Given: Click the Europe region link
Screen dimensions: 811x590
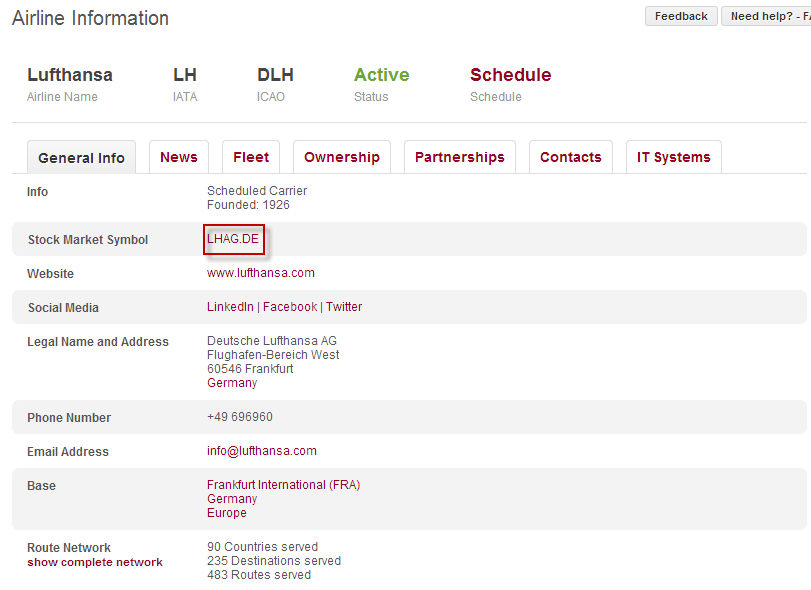Looking at the screenshot, I should [x=227, y=513].
